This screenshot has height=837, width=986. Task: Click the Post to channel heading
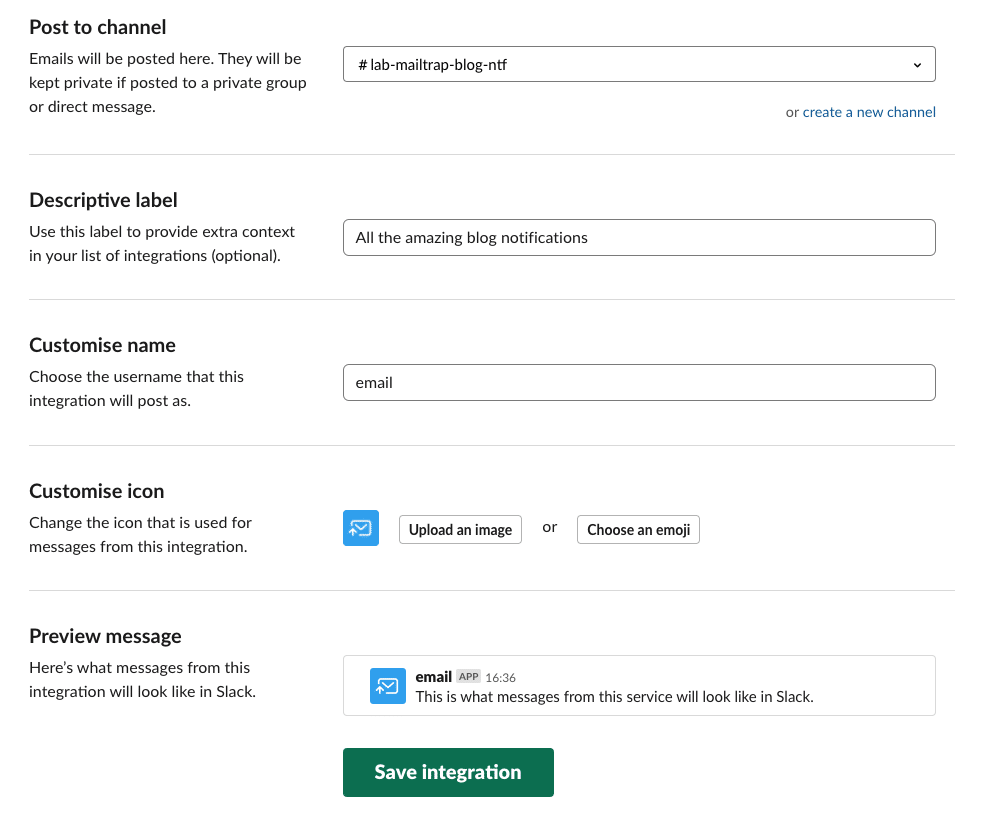(x=97, y=27)
